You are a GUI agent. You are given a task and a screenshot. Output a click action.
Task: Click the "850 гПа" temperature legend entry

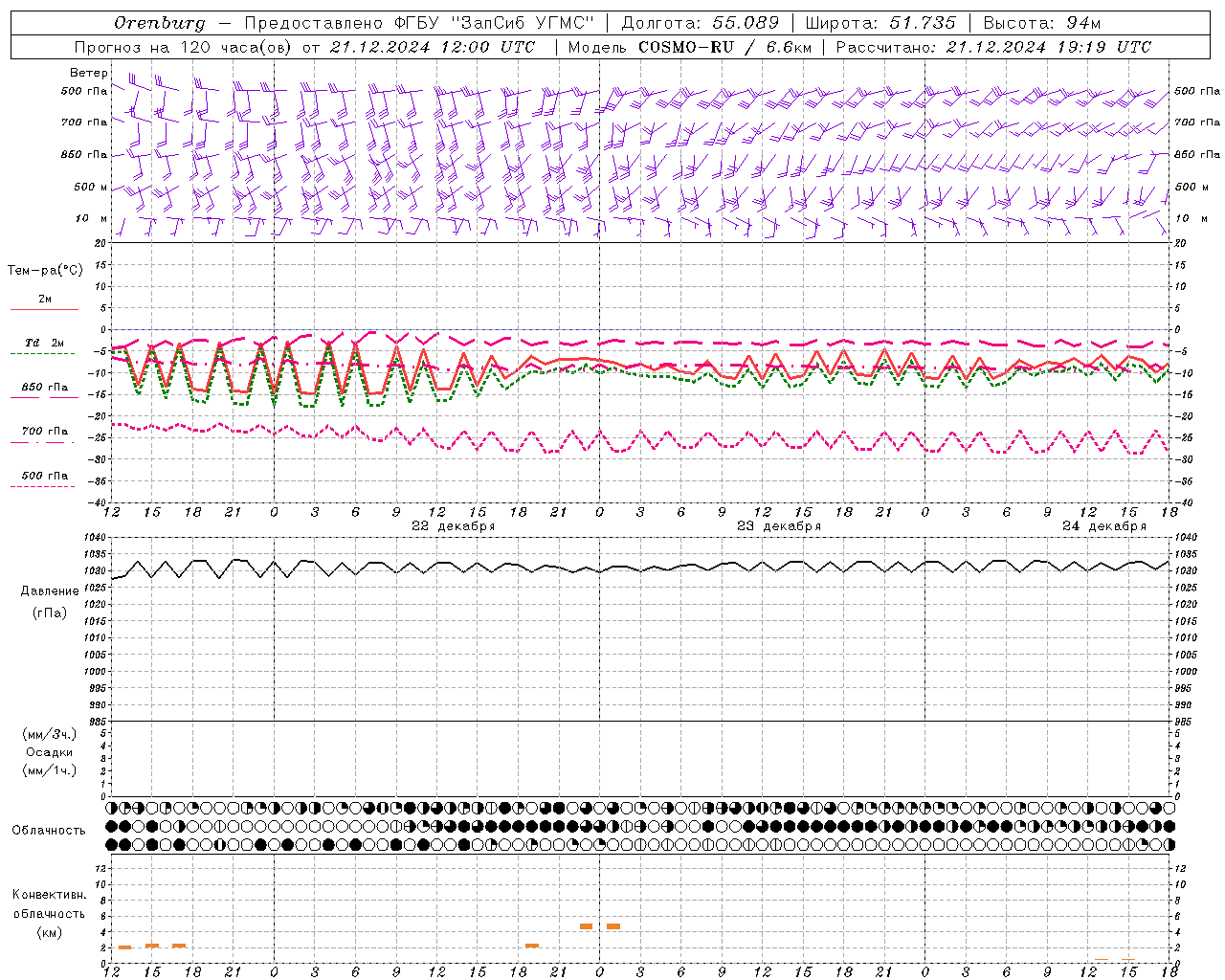click(x=44, y=388)
